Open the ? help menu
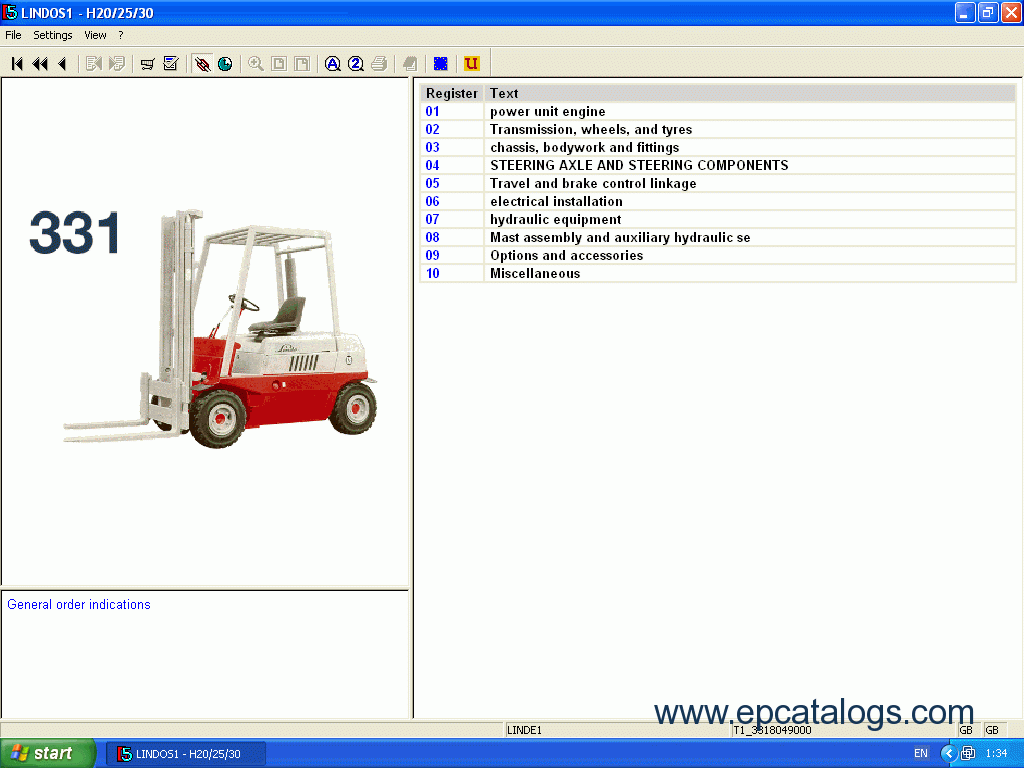 (x=121, y=35)
